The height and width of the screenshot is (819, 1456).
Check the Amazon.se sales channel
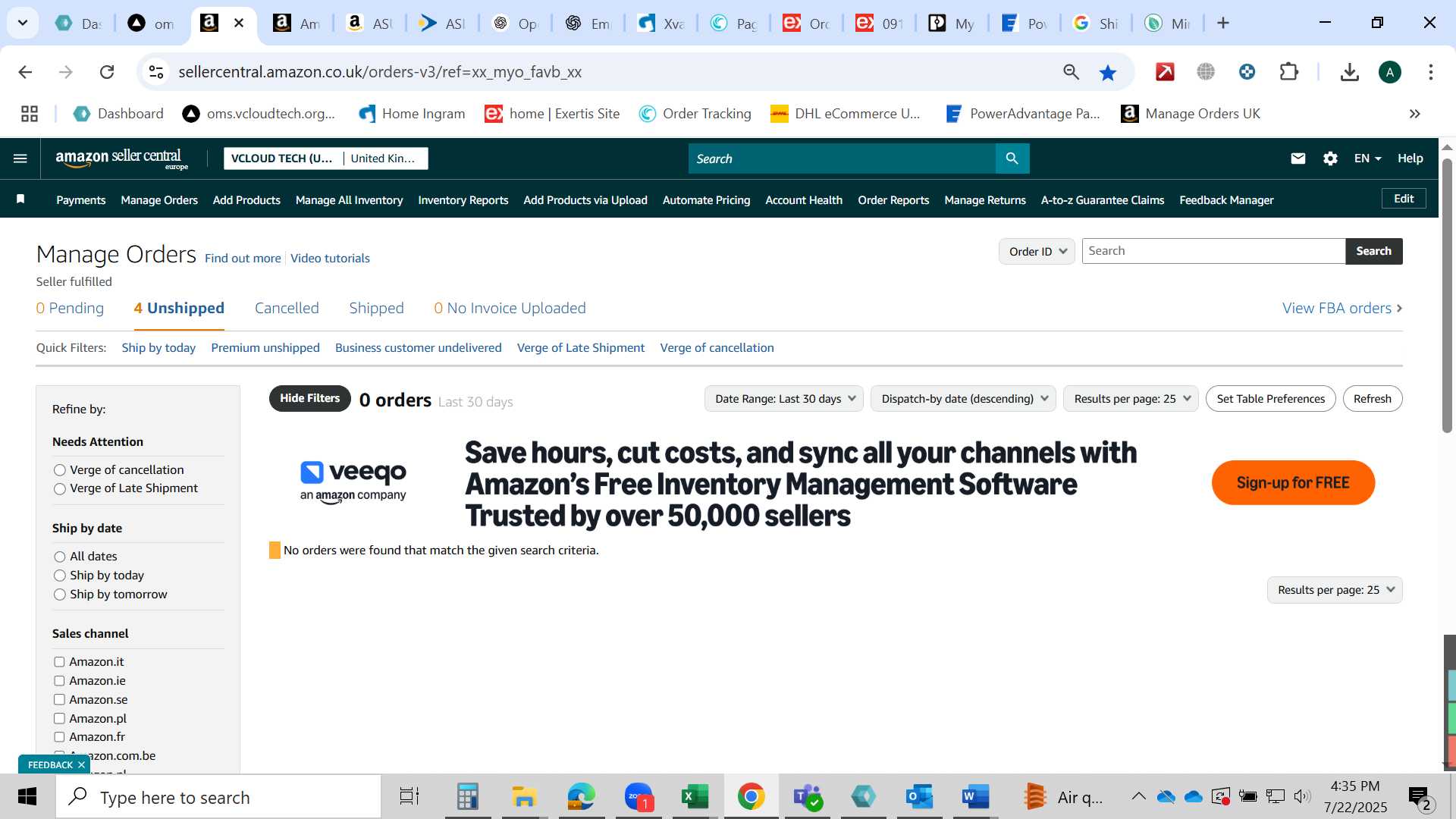(59, 699)
